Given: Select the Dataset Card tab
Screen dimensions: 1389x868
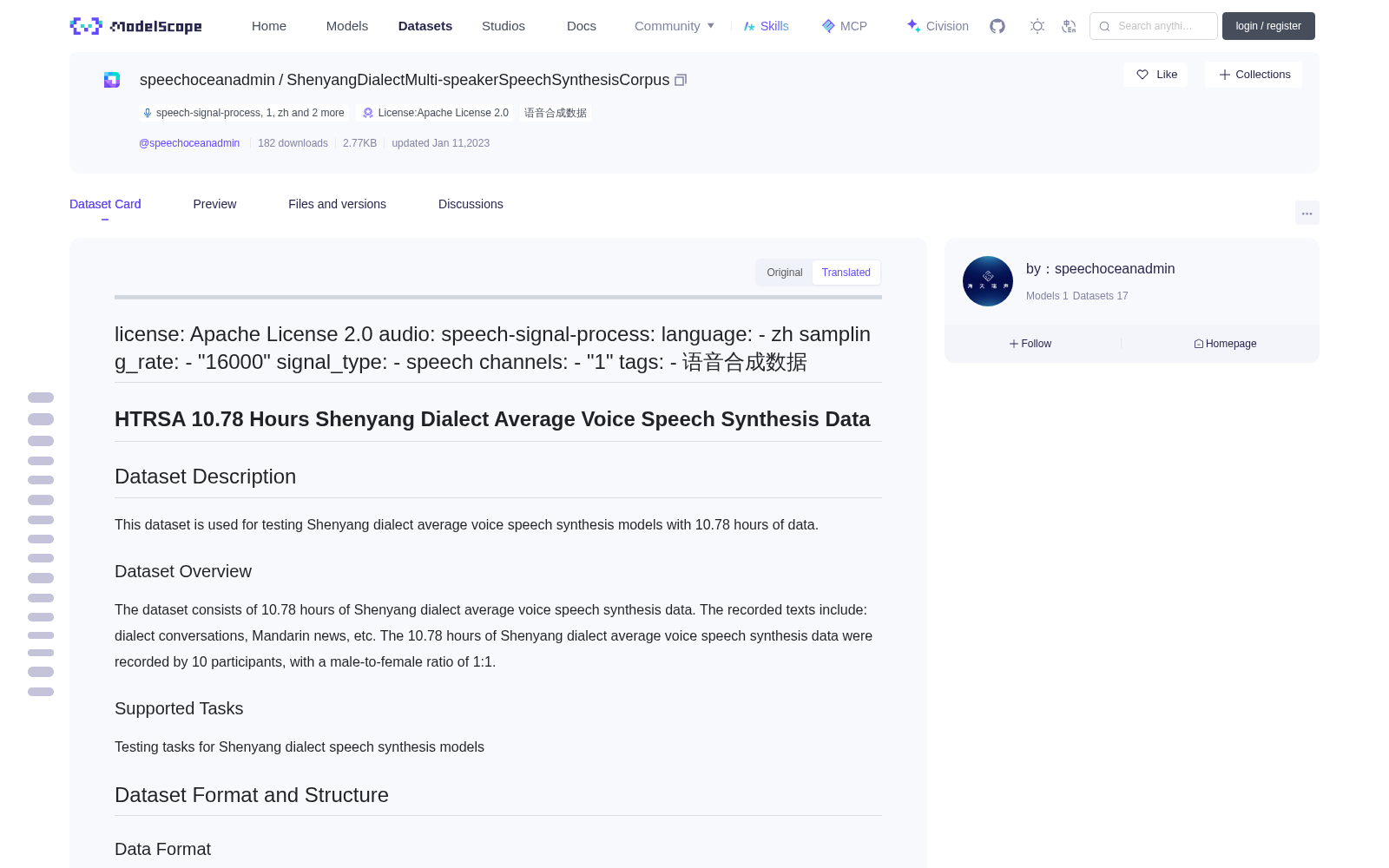Looking at the screenshot, I should [x=105, y=204].
